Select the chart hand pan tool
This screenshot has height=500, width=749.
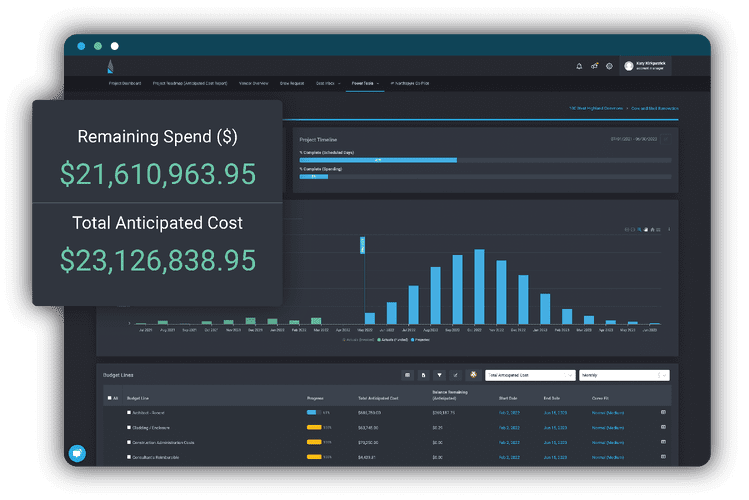[646, 230]
